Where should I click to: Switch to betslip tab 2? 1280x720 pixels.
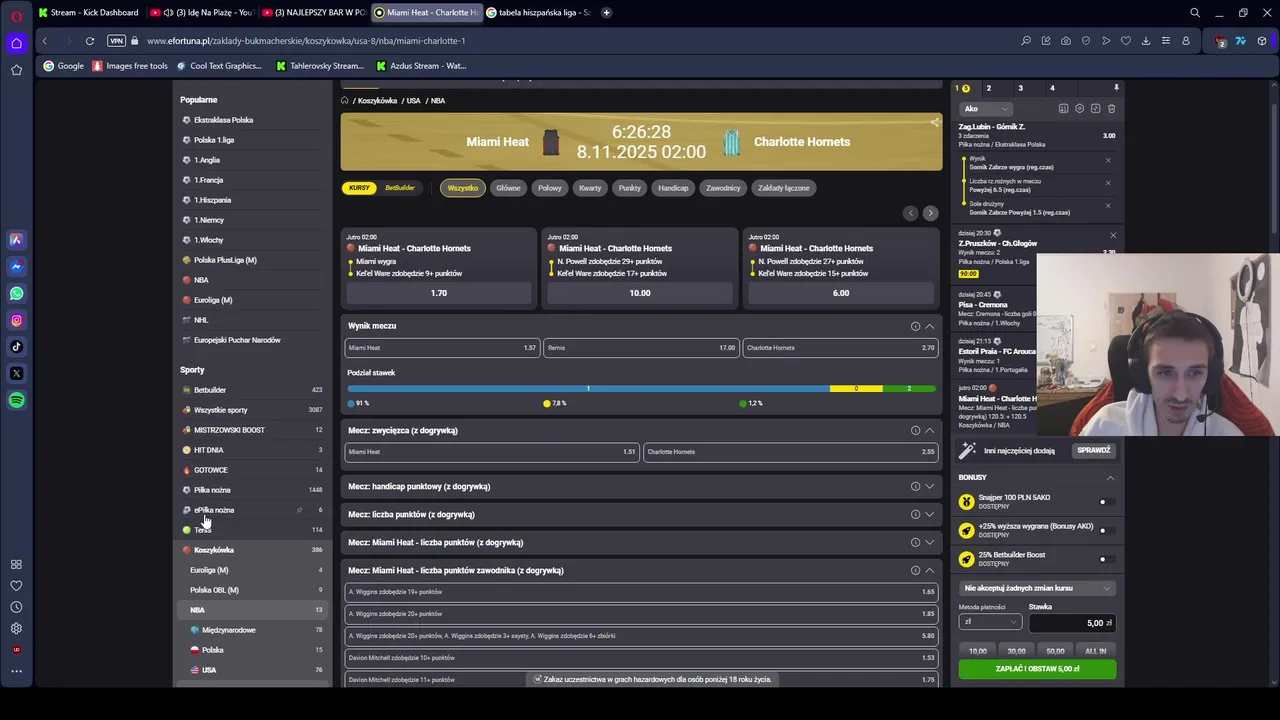click(x=989, y=88)
